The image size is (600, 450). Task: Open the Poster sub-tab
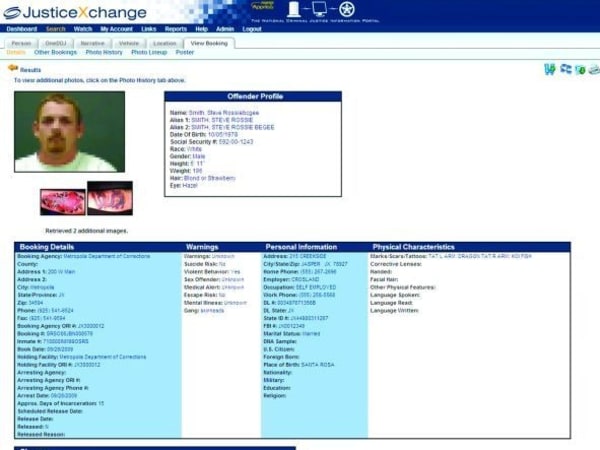[x=185, y=52]
